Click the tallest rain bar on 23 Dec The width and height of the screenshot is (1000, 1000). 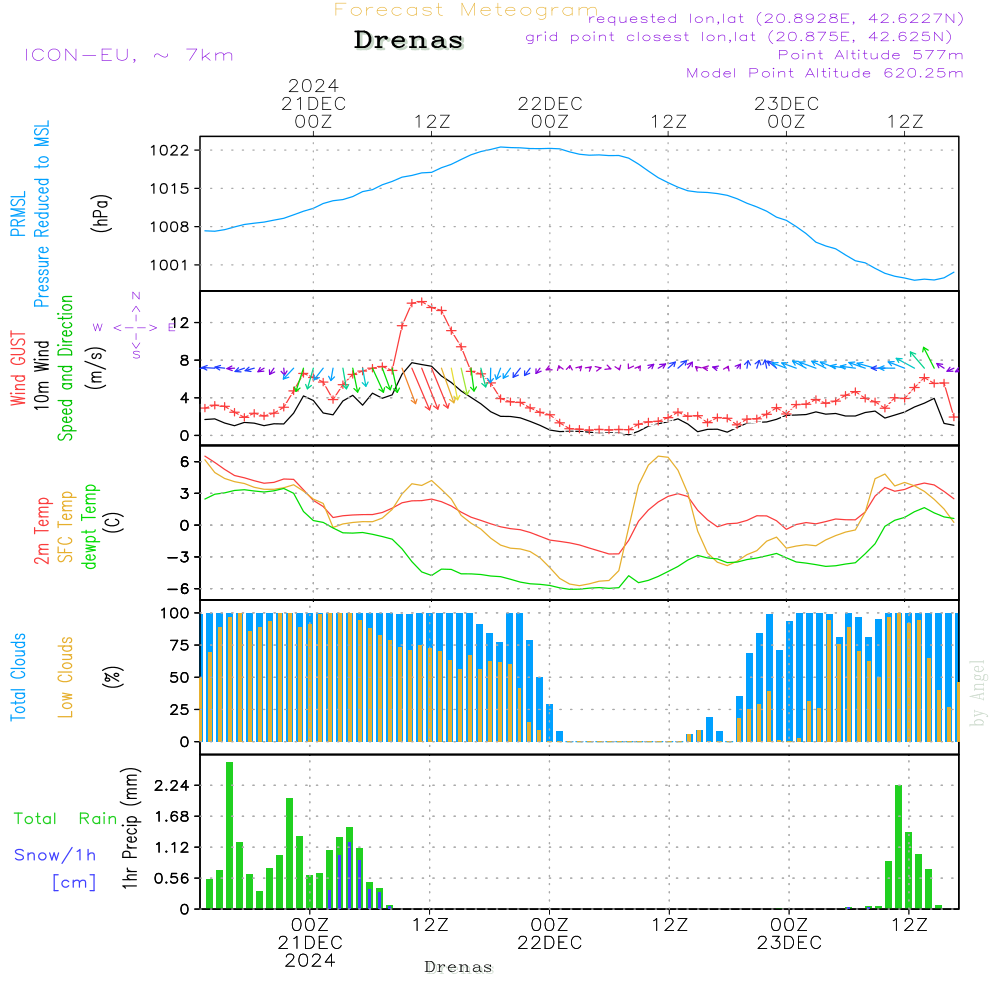pos(899,847)
